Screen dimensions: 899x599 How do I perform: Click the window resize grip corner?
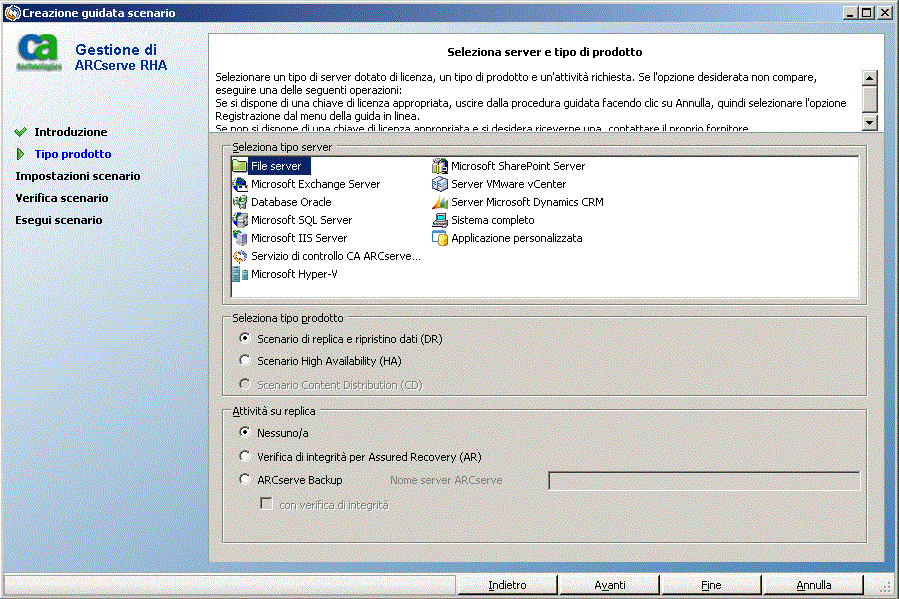(x=887, y=586)
